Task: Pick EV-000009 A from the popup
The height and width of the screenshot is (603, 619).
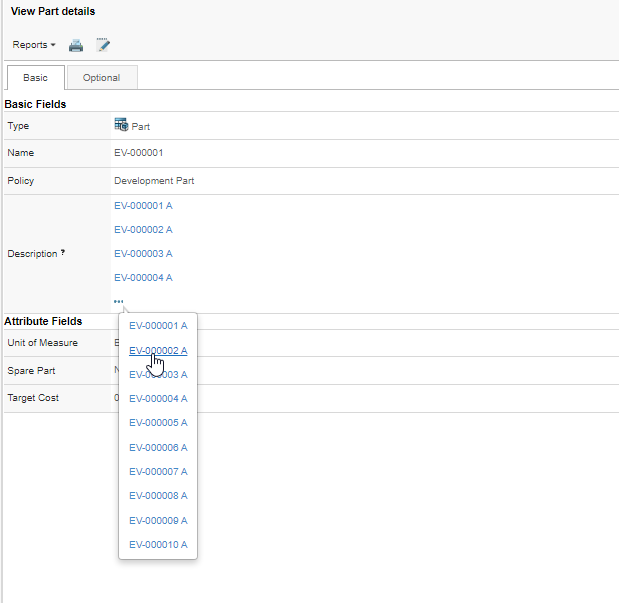Action: click(158, 521)
